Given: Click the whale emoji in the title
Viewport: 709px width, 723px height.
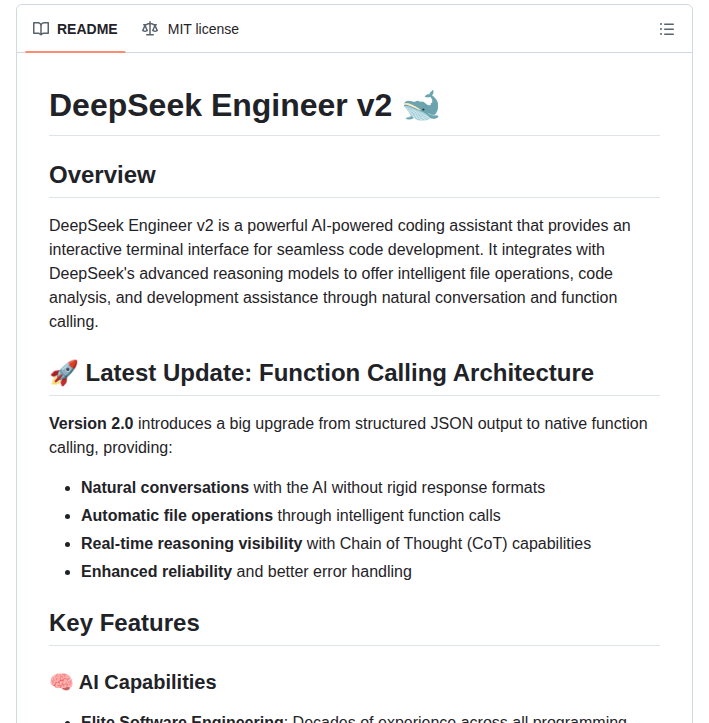Looking at the screenshot, I should point(421,105).
